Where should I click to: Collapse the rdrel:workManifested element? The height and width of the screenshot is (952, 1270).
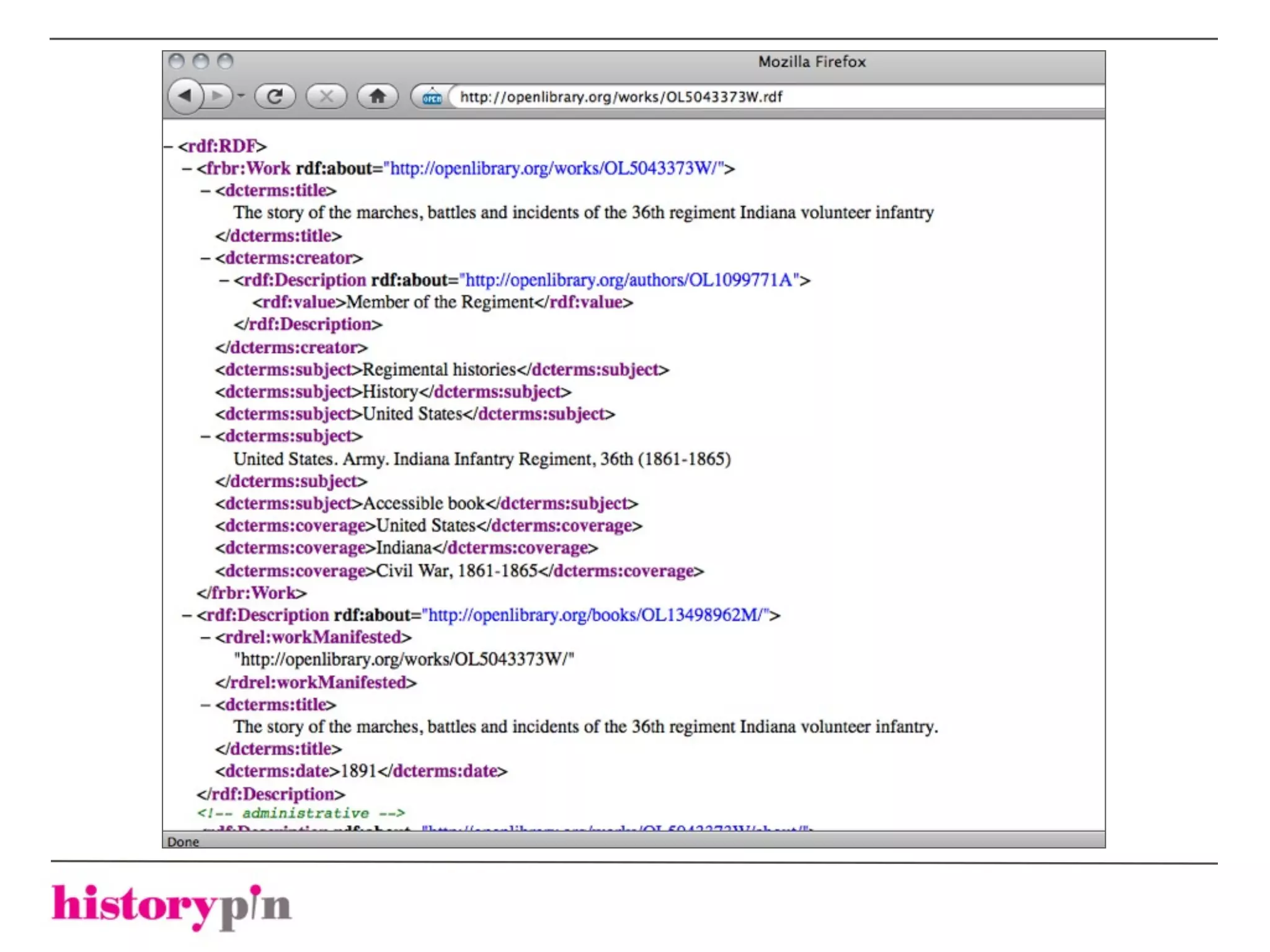pyautogui.click(x=205, y=638)
